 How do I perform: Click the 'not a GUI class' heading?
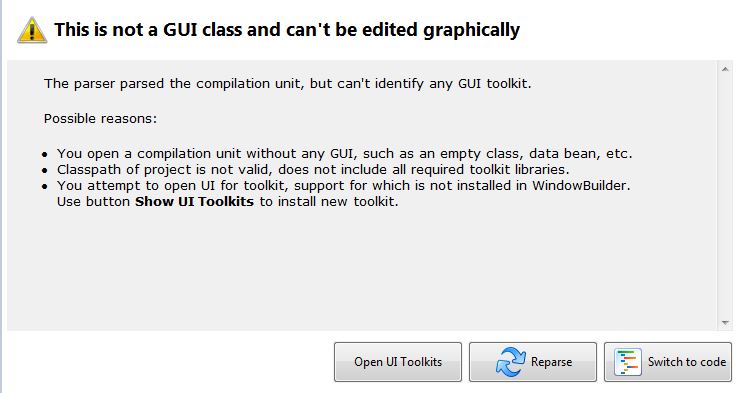coord(287,30)
